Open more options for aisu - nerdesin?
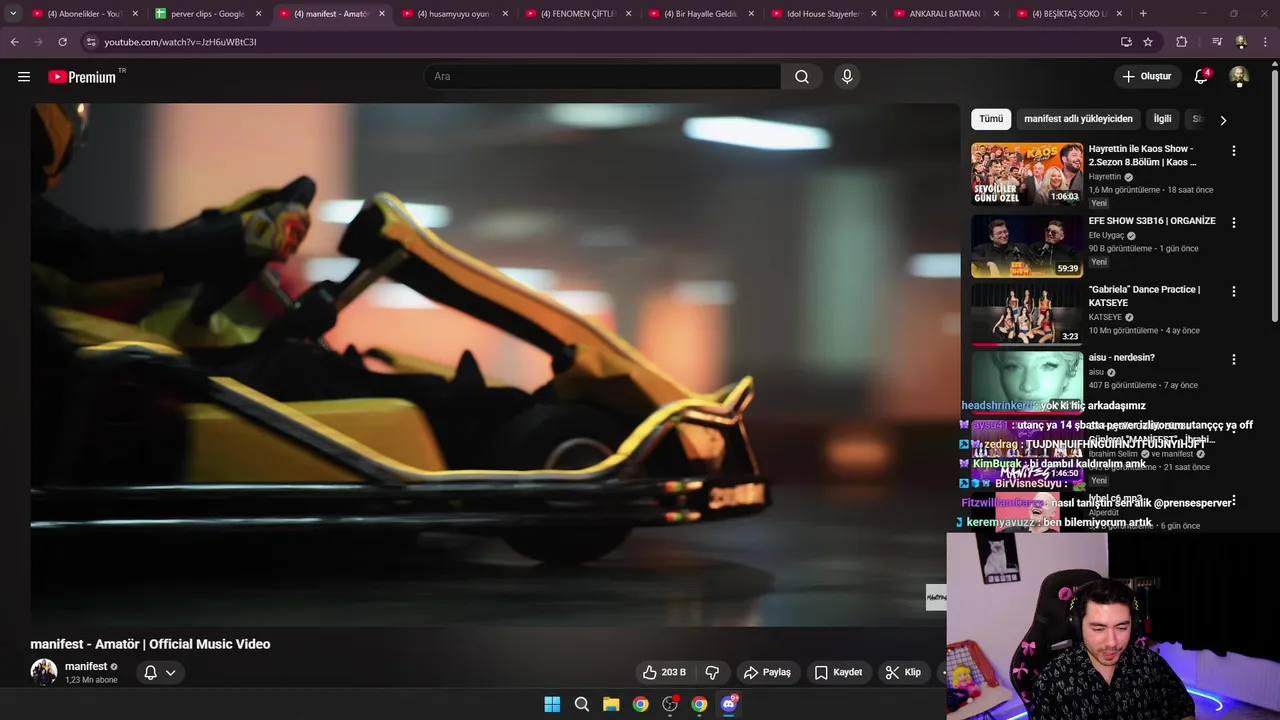The width and height of the screenshot is (1280, 720). click(1233, 359)
